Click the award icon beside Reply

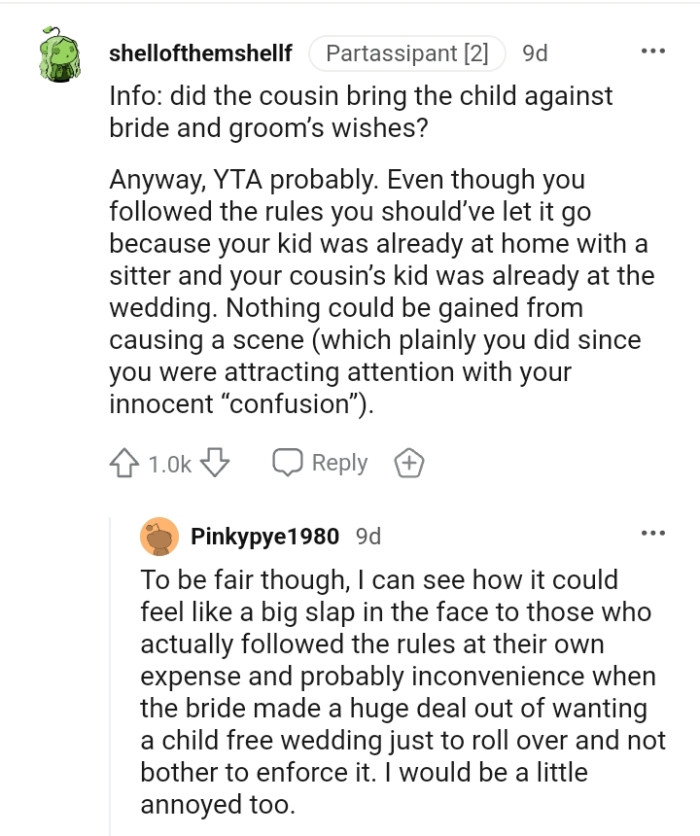click(x=406, y=464)
